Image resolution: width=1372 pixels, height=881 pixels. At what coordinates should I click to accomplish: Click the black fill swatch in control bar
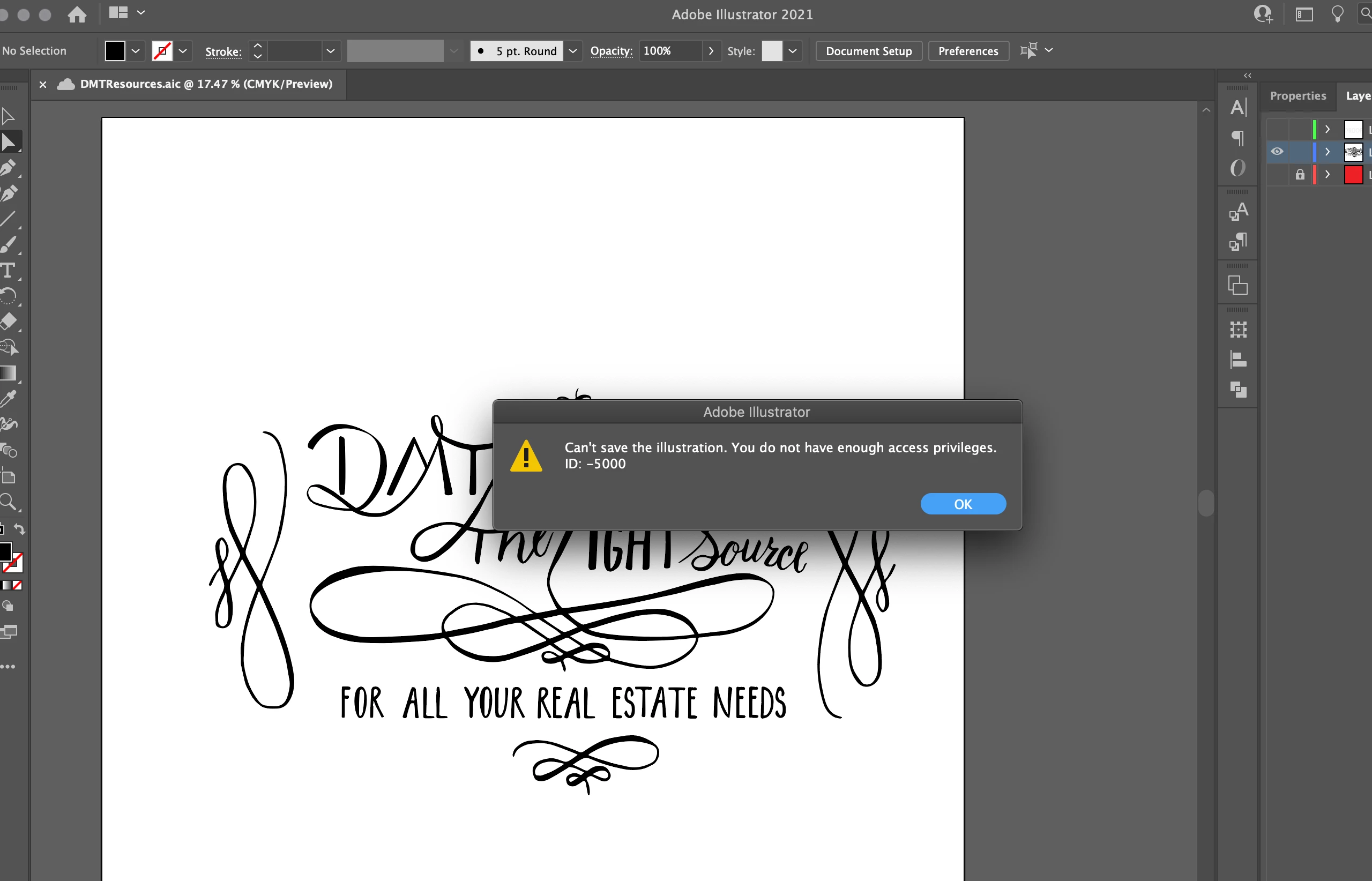point(115,51)
